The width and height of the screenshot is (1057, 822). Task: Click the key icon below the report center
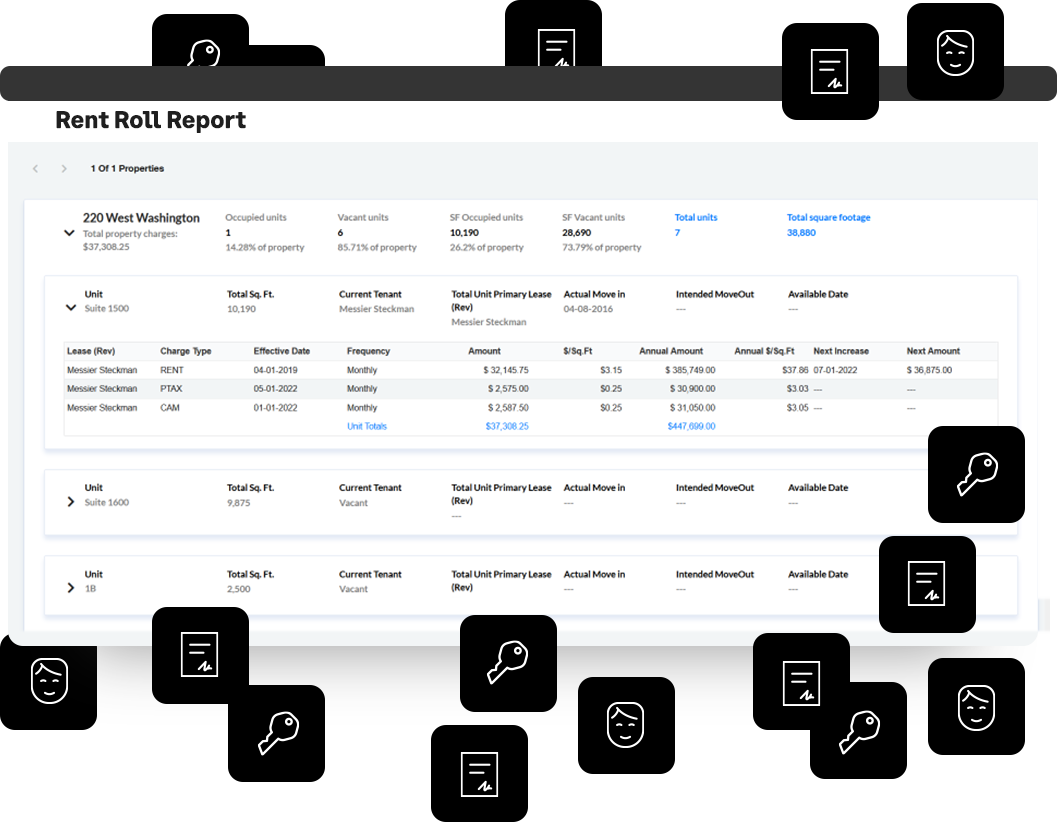pos(508,663)
